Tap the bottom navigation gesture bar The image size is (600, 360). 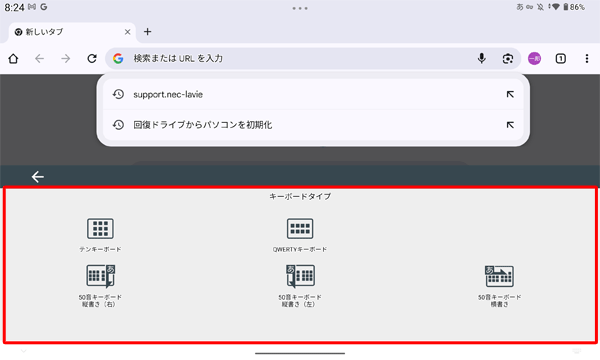pos(300,353)
